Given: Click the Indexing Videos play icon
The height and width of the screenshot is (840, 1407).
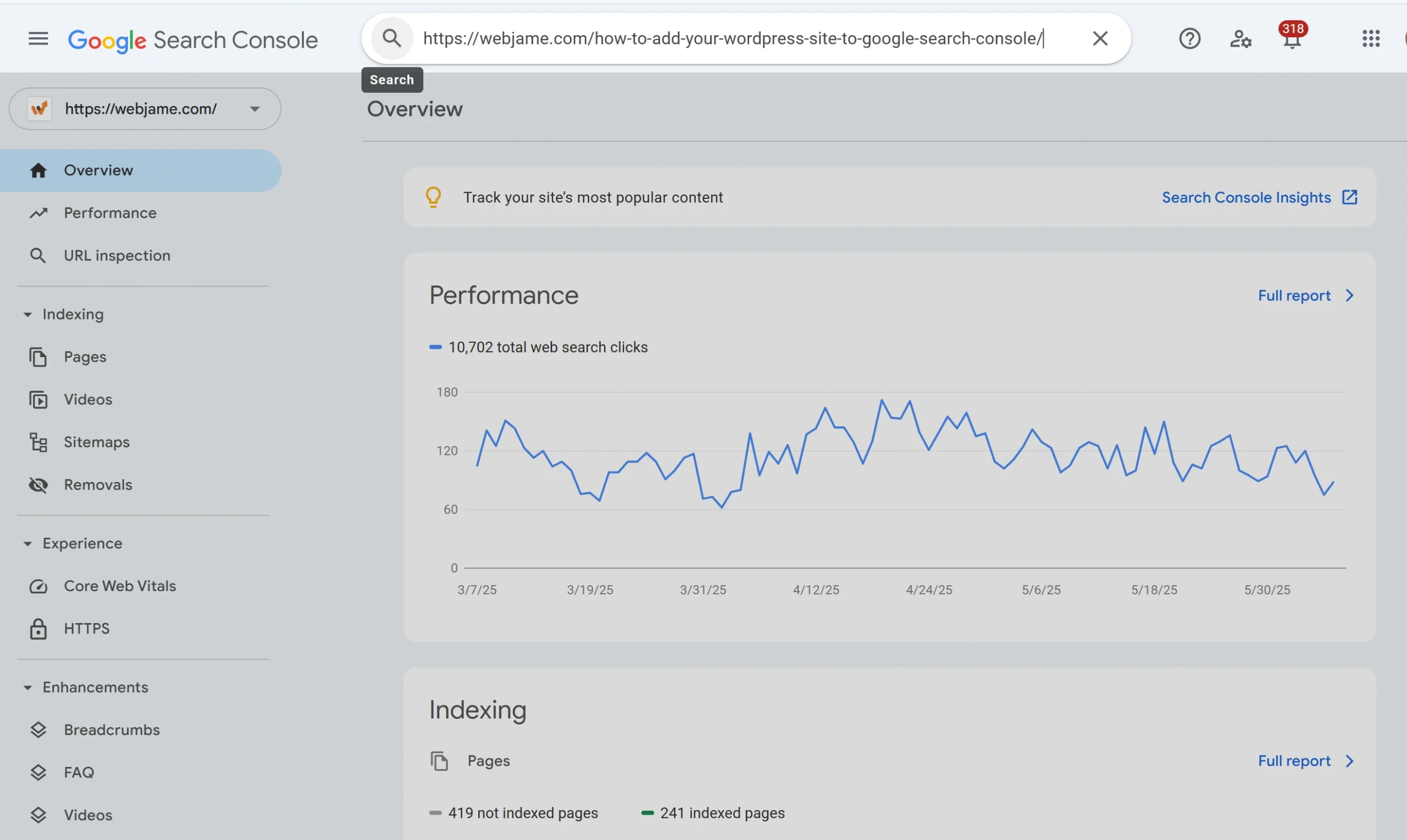Looking at the screenshot, I should [x=38, y=399].
